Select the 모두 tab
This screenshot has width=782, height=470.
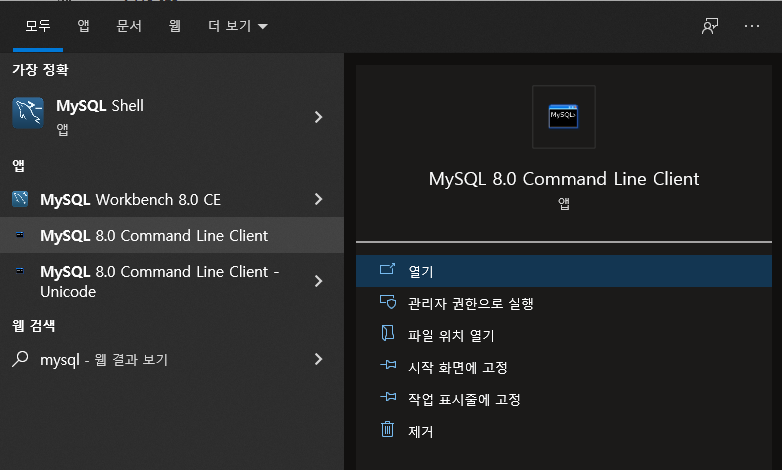38,26
